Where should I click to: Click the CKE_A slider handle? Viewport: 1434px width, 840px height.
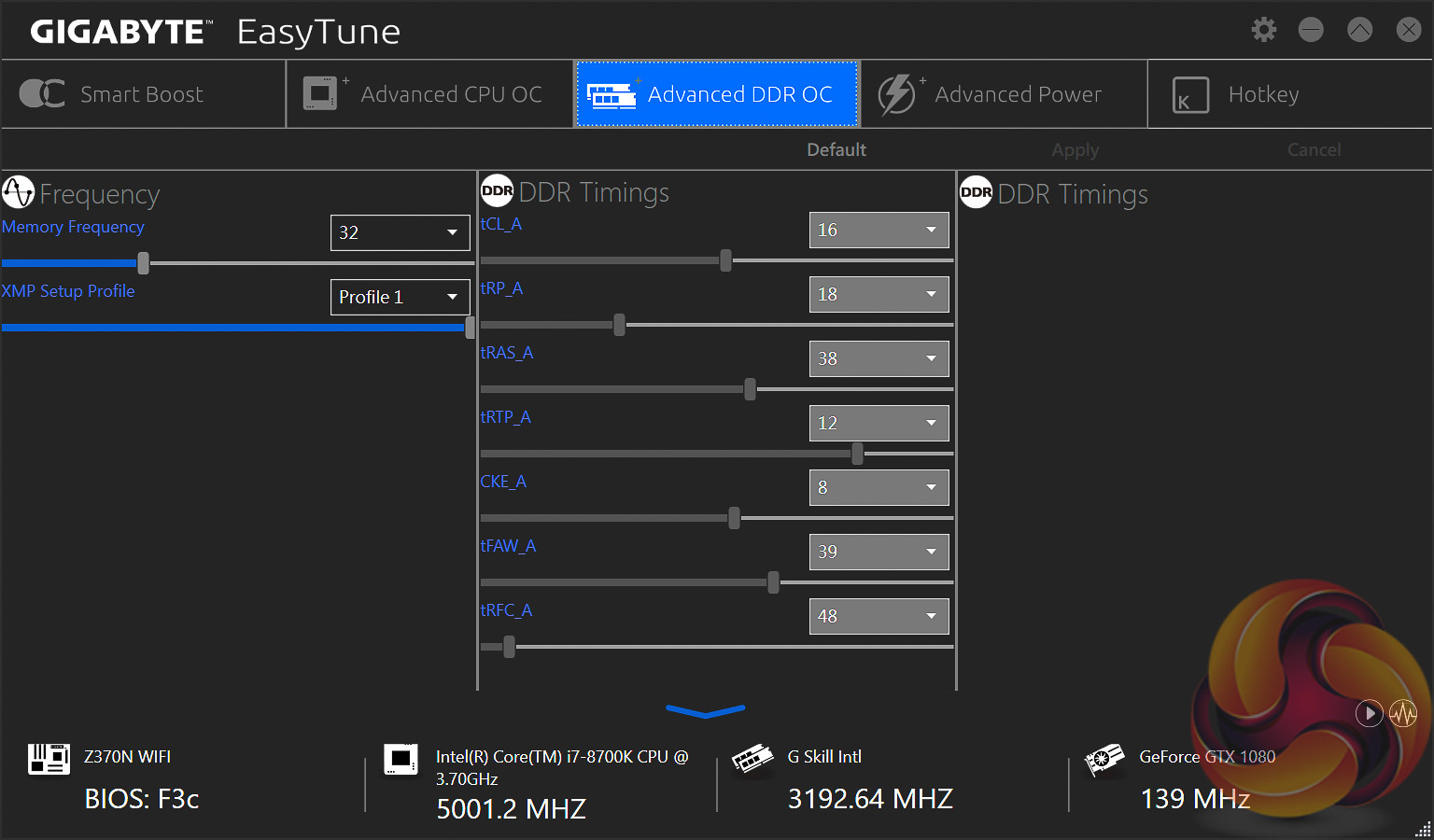(x=735, y=518)
